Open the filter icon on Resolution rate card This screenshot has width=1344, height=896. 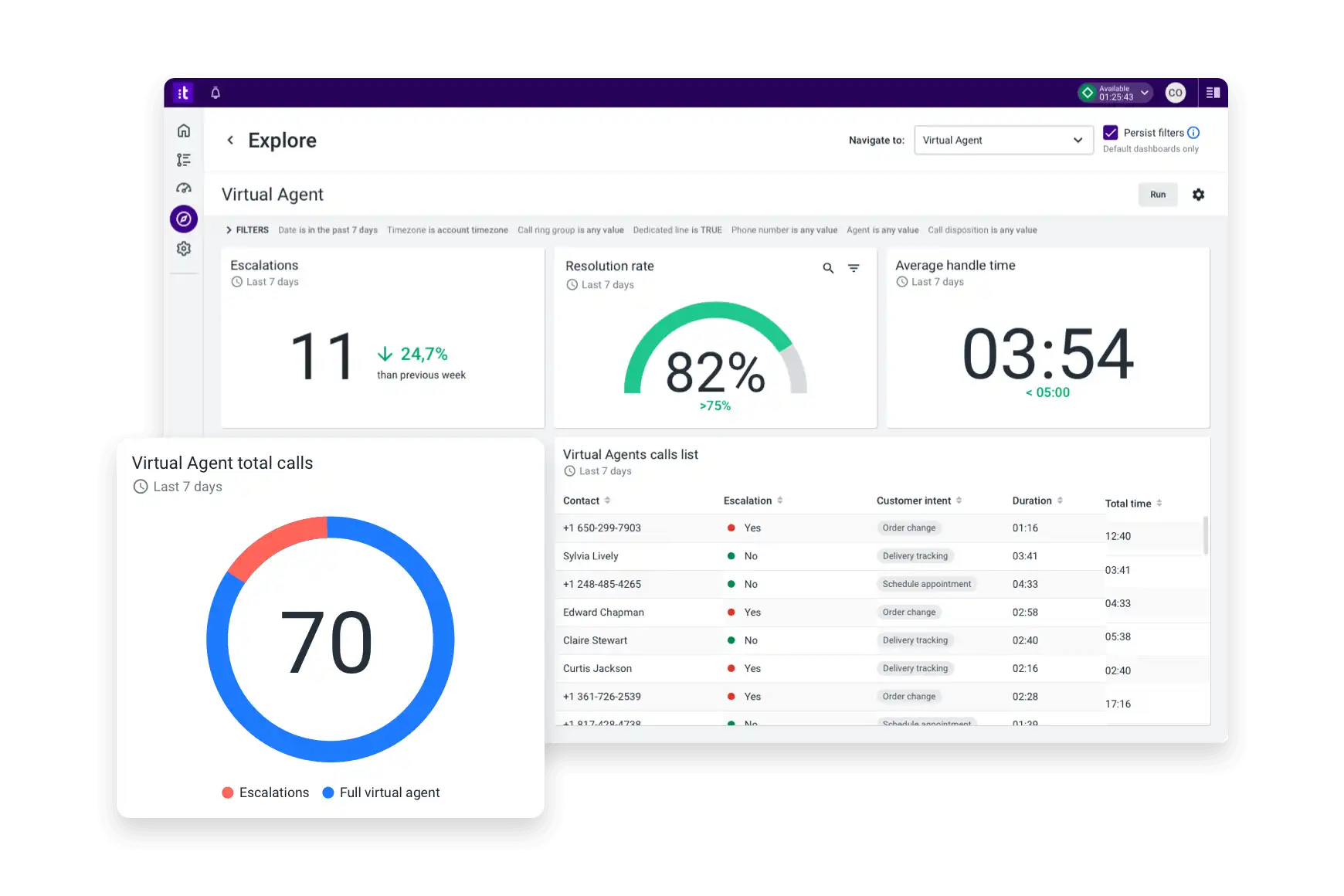coord(854,268)
